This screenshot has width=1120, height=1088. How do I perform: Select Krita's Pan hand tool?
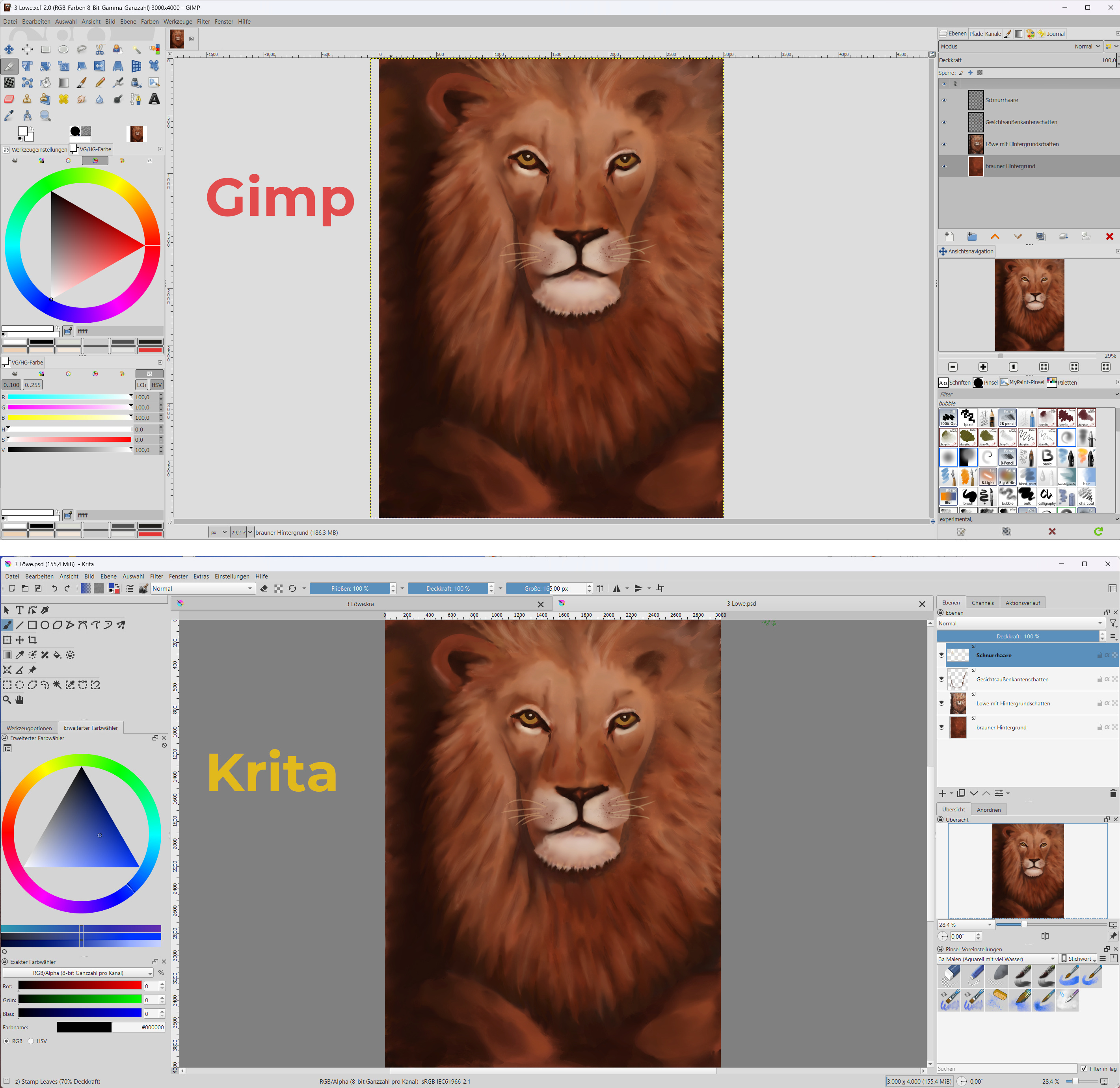(x=19, y=700)
